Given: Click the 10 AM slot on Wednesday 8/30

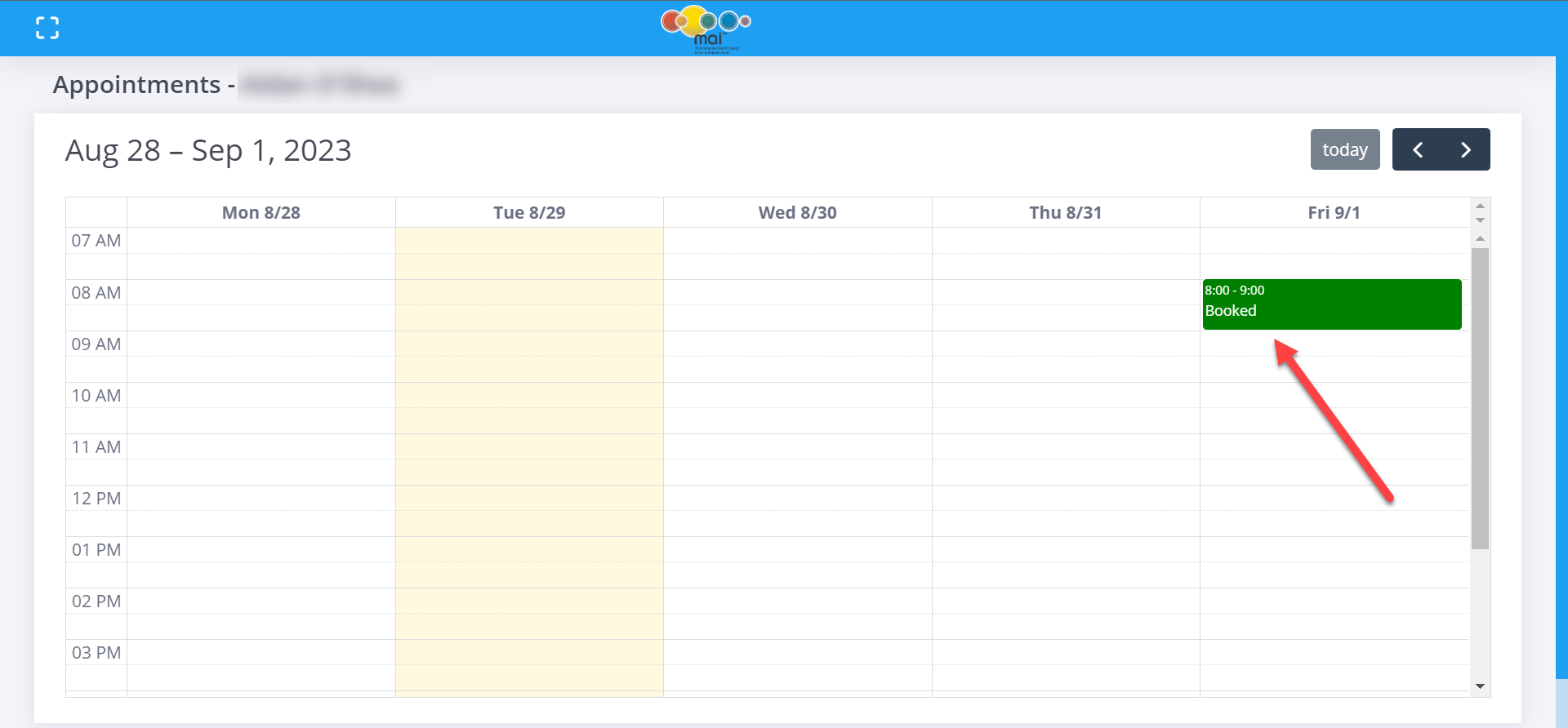Looking at the screenshot, I should (797, 396).
